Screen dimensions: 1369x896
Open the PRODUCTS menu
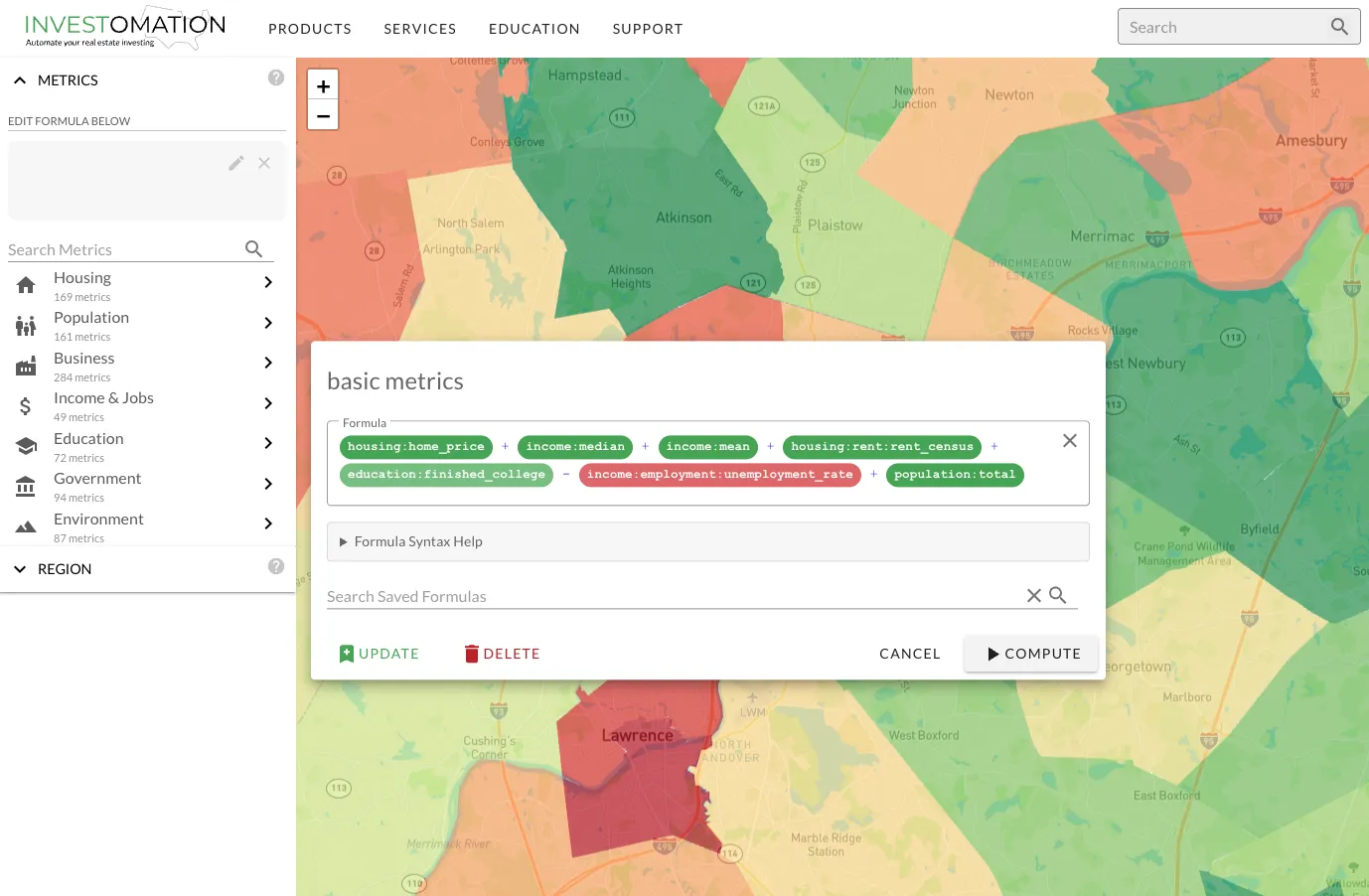[x=310, y=29]
